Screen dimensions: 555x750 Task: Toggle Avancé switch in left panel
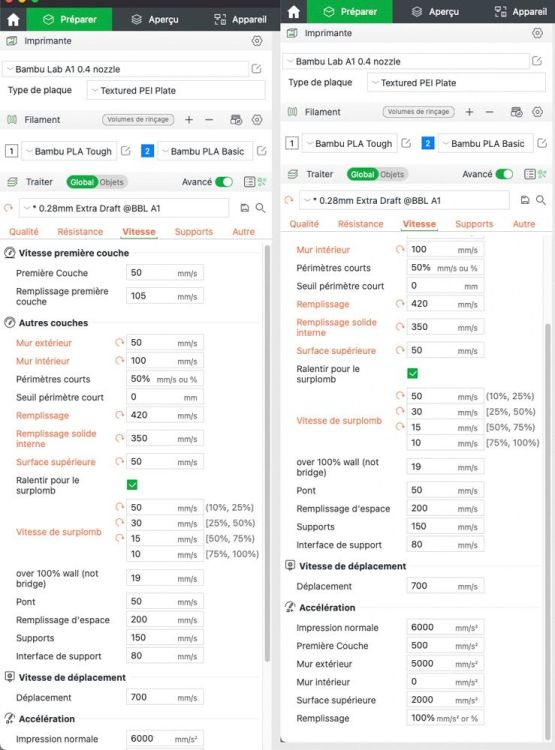click(224, 182)
